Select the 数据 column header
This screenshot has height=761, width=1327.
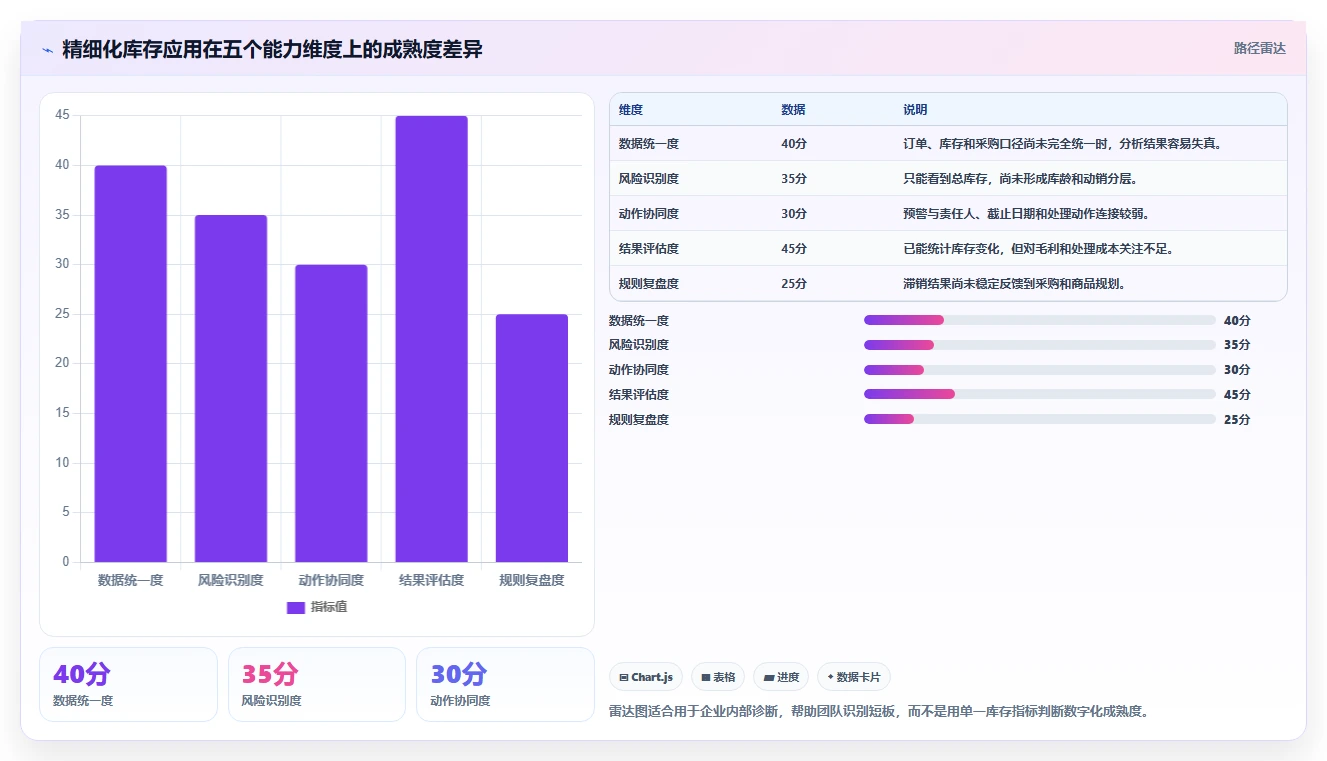pyautogui.click(x=793, y=109)
